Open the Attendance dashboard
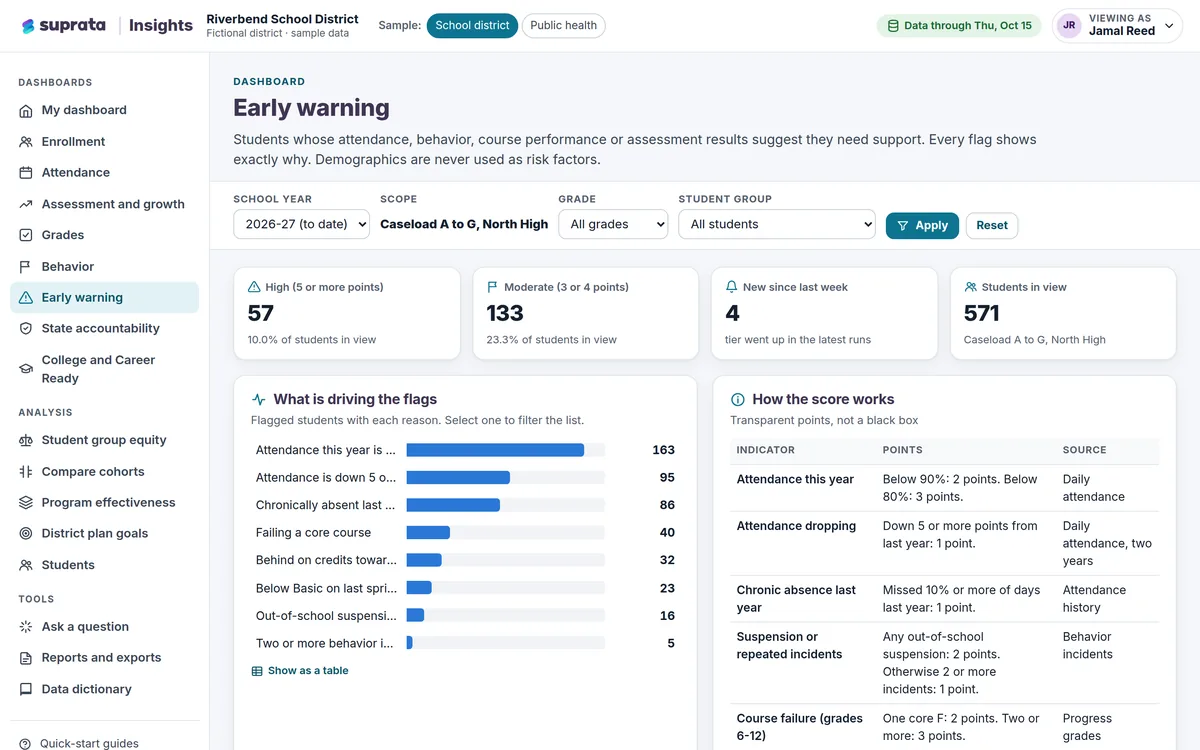 point(104,173)
